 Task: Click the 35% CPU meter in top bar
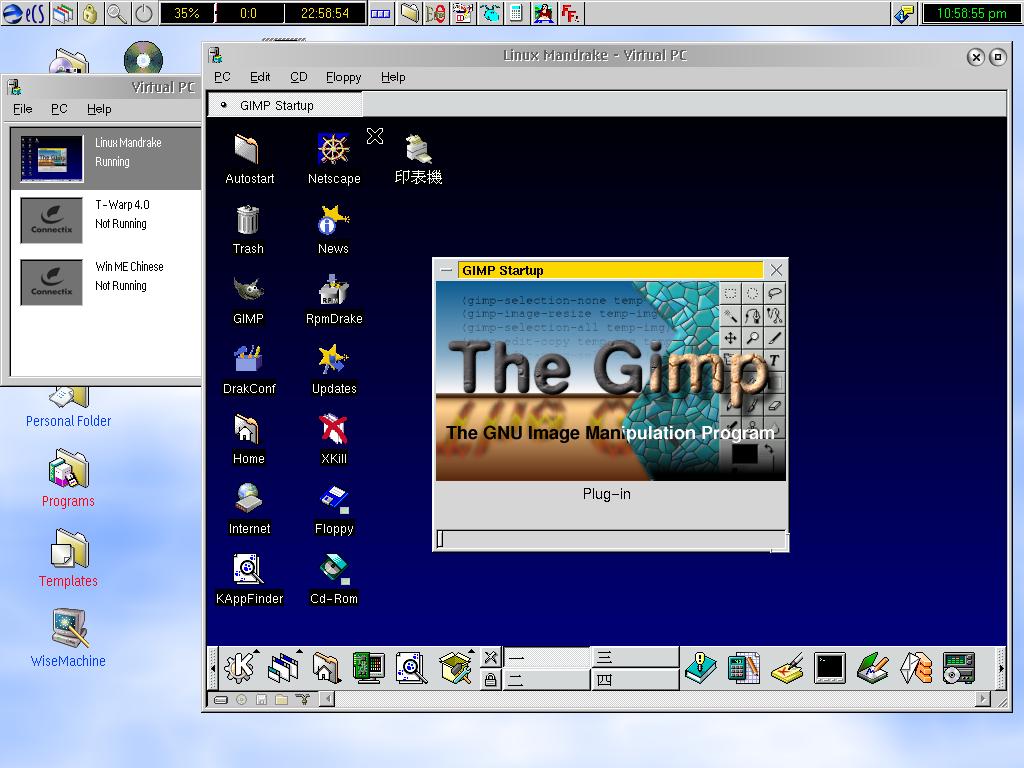point(187,13)
